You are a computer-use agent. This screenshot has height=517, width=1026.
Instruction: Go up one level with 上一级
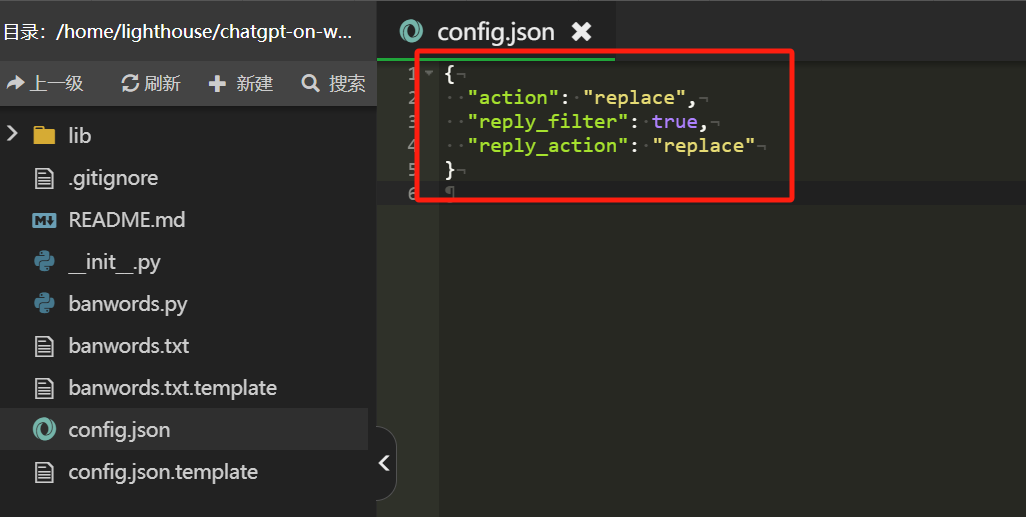coord(45,83)
